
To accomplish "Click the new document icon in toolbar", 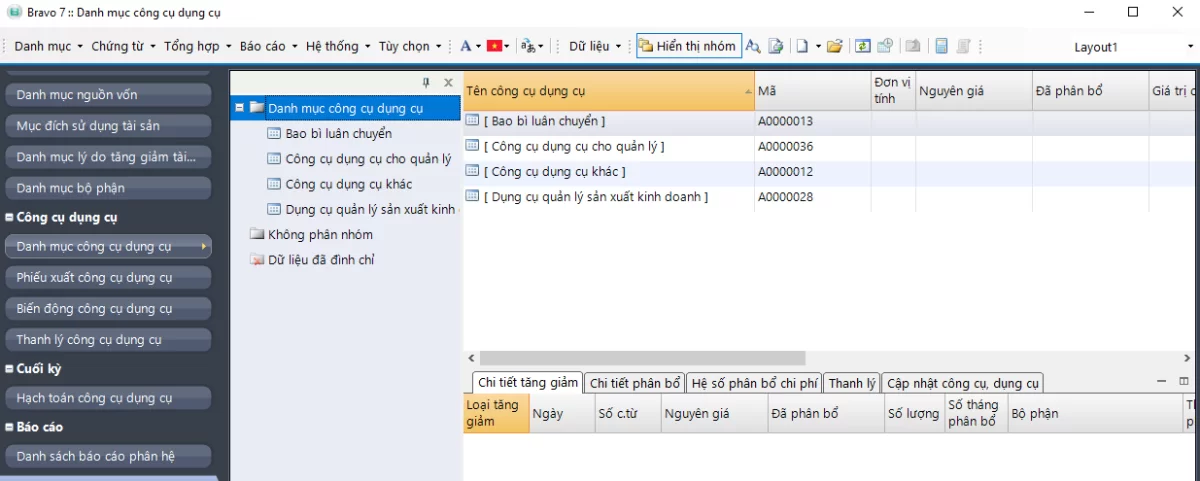I will (x=802, y=46).
